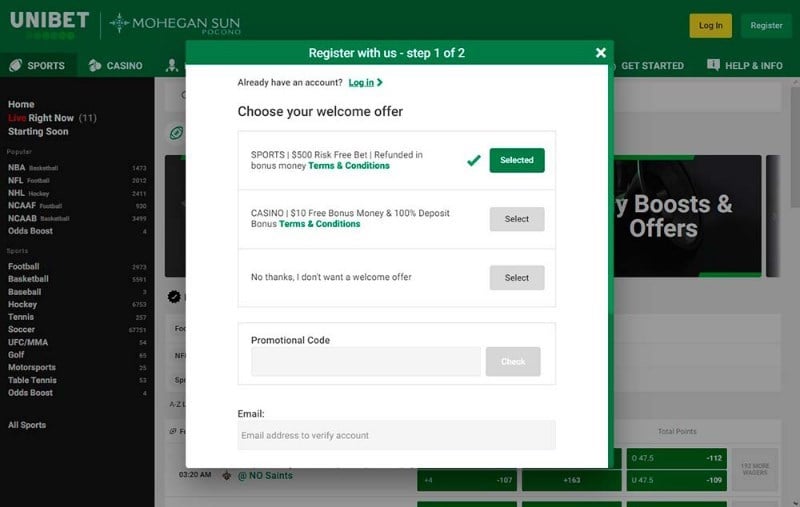Click the Email address input field
Screen dimensions: 800x507
pyautogui.click(x=396, y=435)
